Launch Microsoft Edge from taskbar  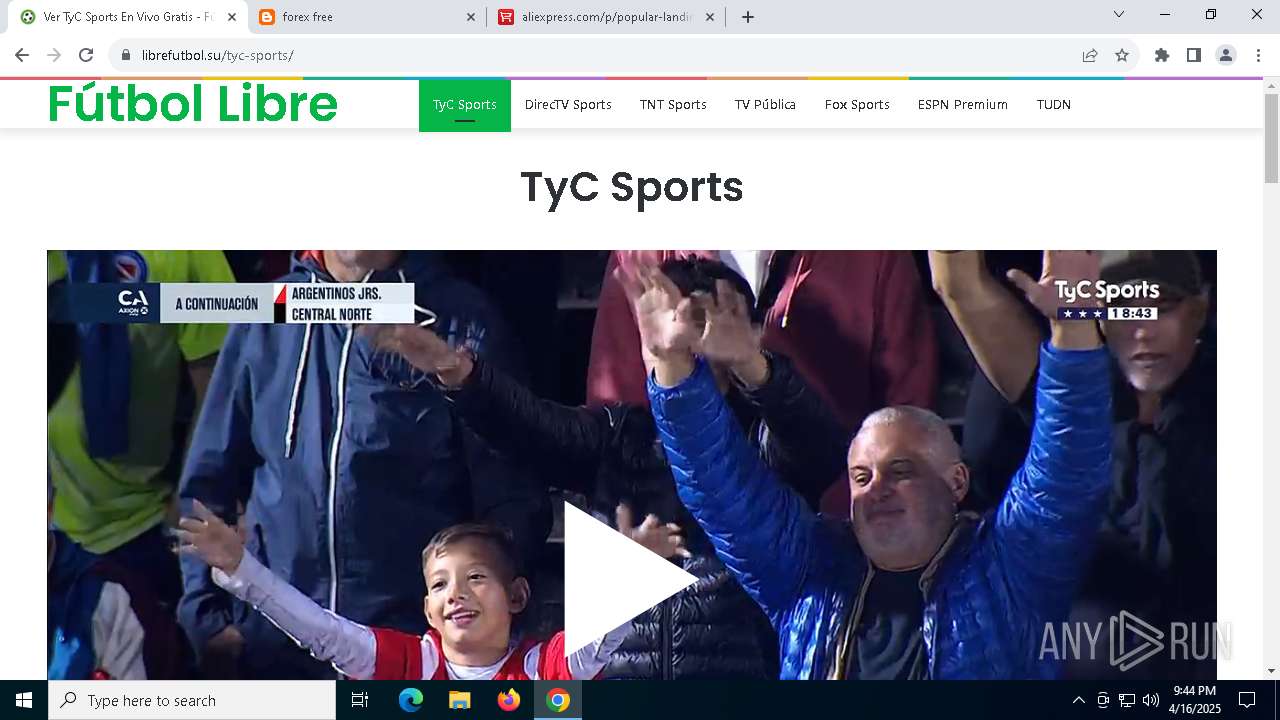pos(411,700)
